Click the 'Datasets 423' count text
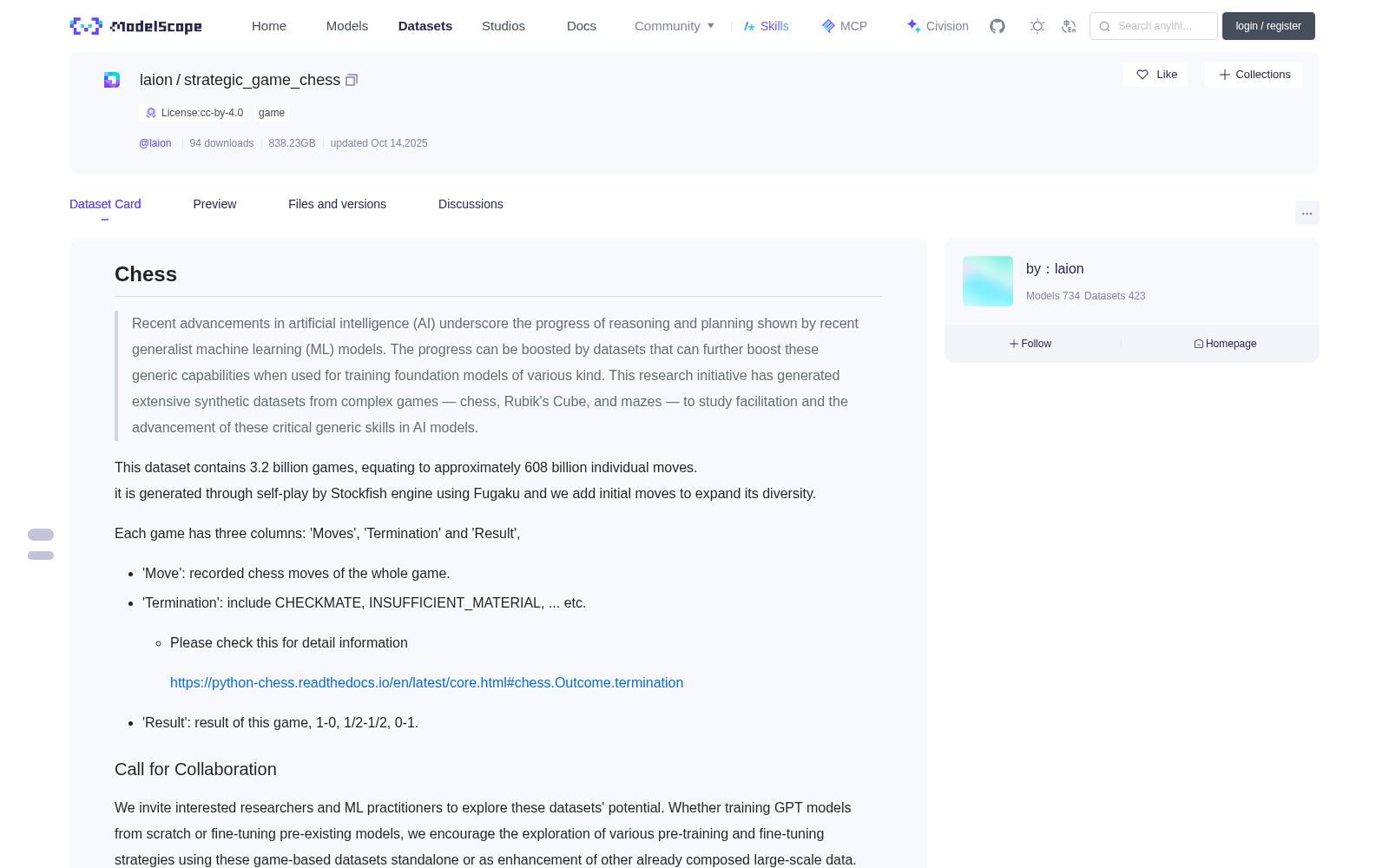Screen dimensions: 1389x868 1115,296
